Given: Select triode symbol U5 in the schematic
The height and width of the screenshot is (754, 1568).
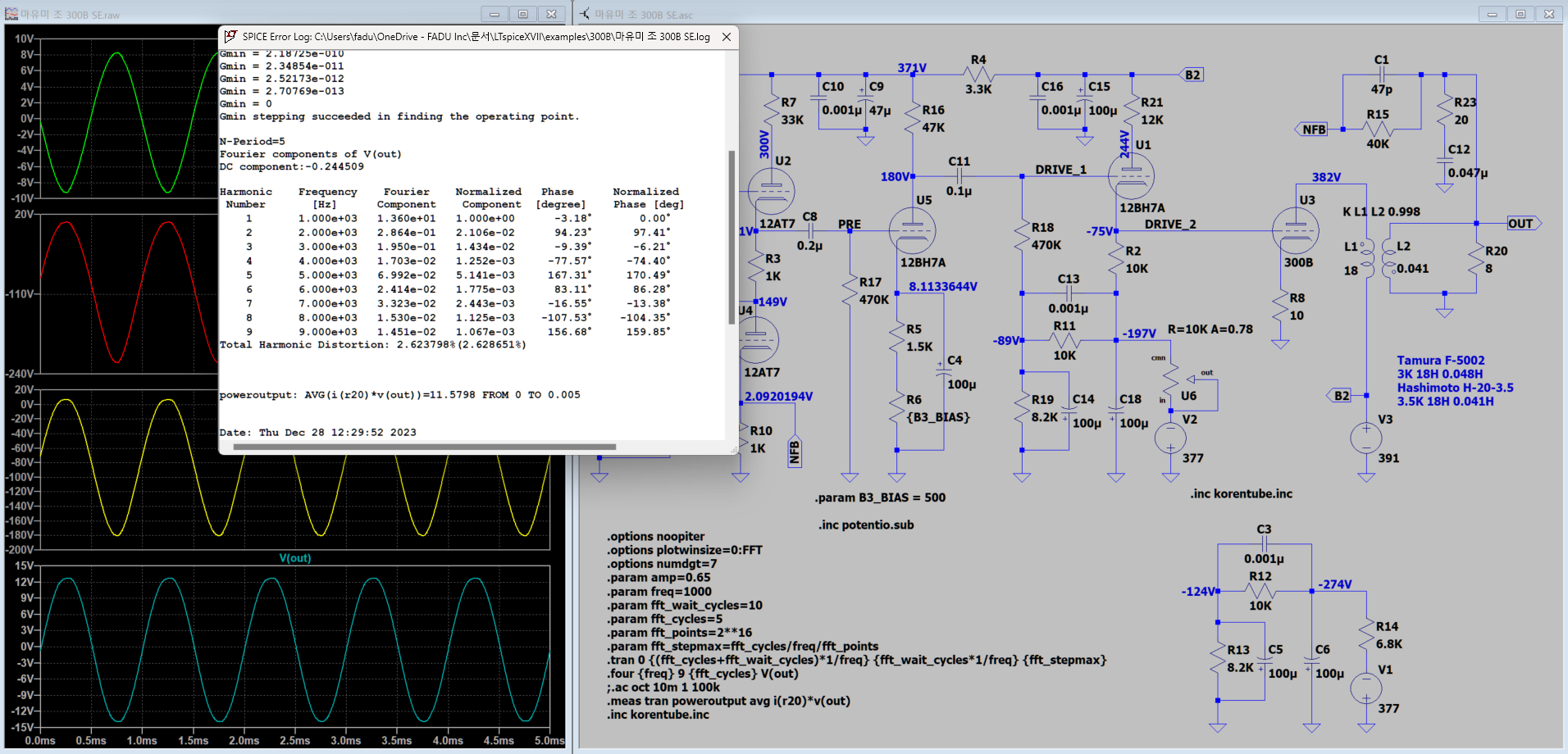Looking at the screenshot, I should (912, 230).
